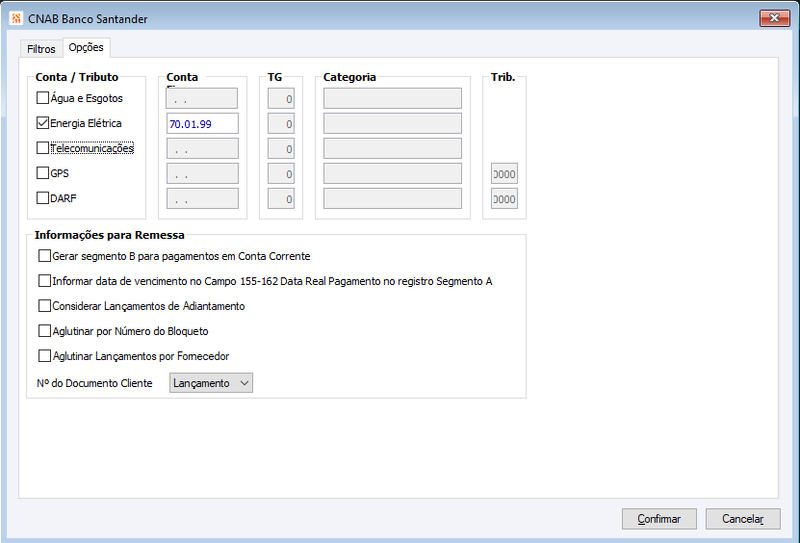
Task: Click the Categoria field for Água e Esgotos
Action: click(x=392, y=98)
